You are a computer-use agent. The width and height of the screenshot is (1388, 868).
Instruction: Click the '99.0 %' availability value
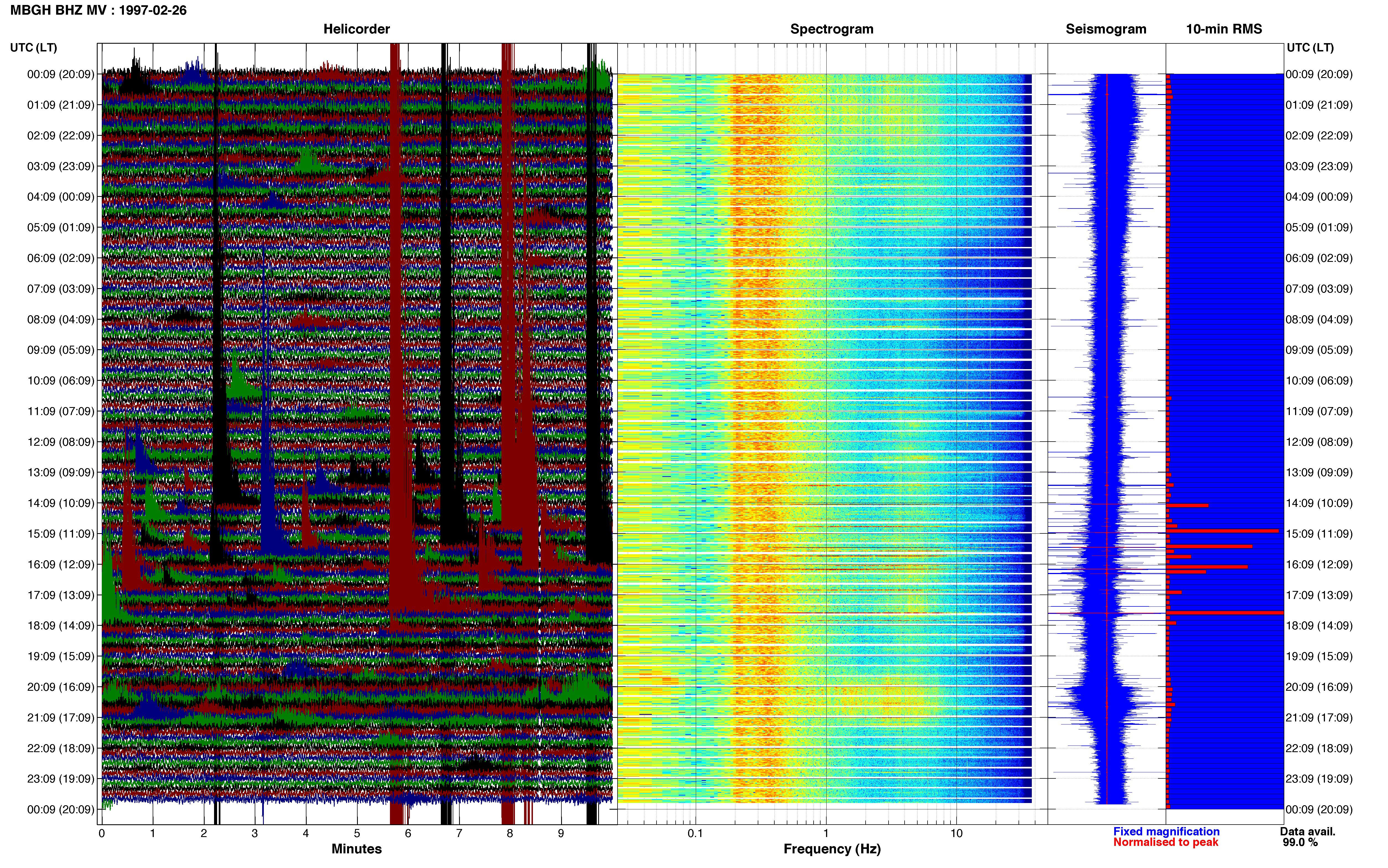[x=1300, y=842]
